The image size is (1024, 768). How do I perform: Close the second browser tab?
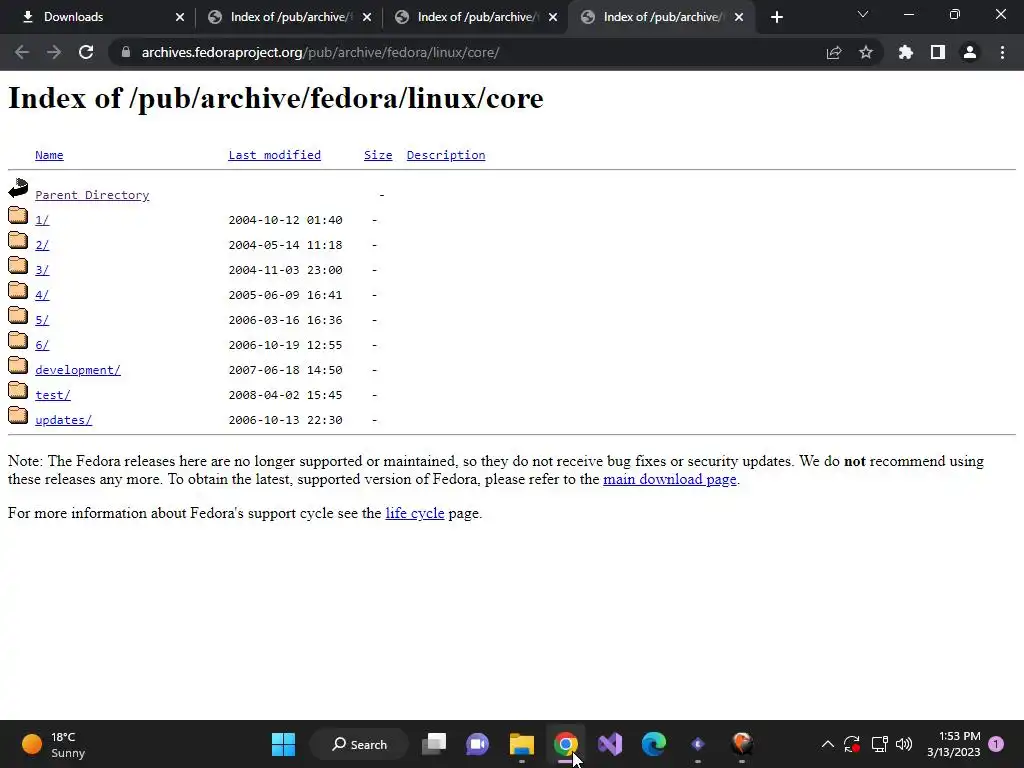[x=367, y=17]
